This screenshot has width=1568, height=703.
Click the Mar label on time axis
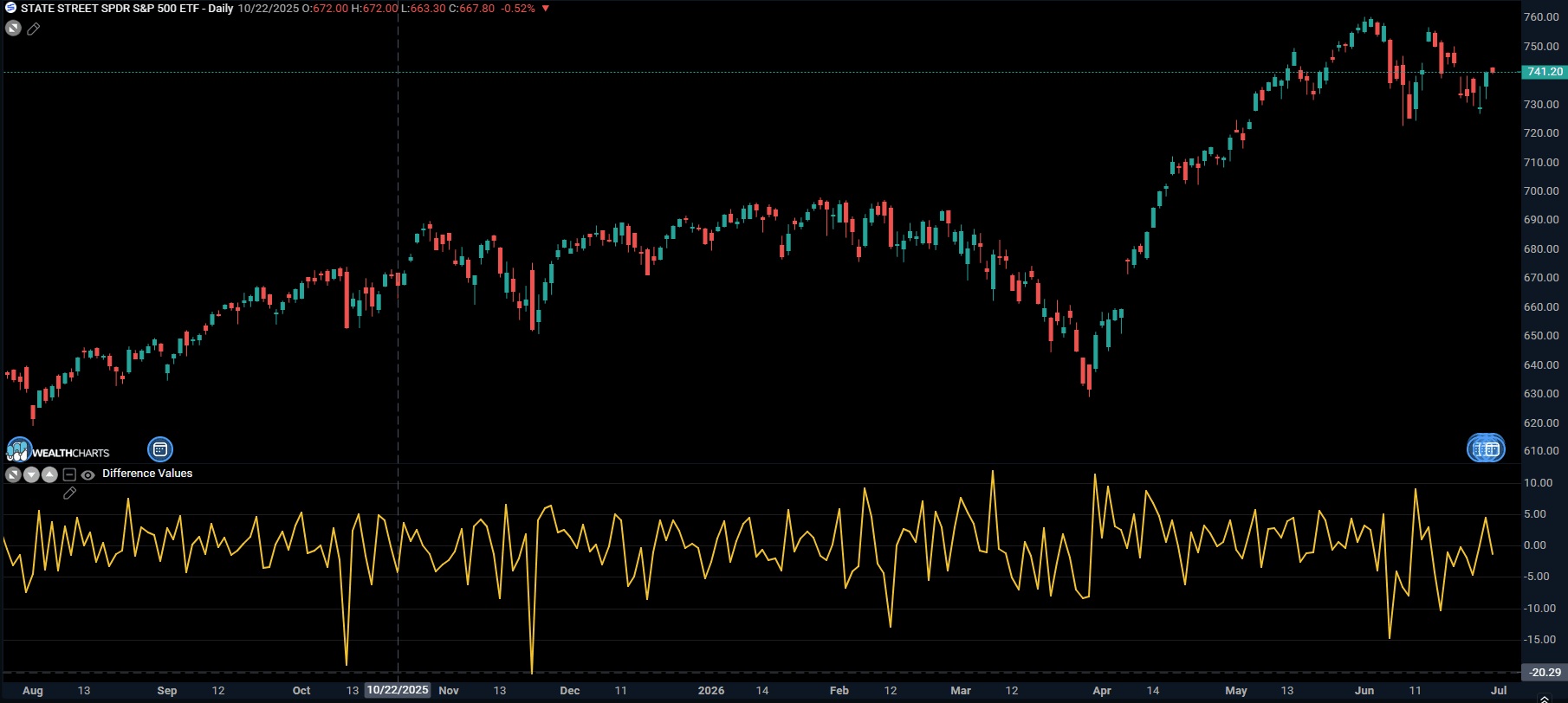(961, 690)
